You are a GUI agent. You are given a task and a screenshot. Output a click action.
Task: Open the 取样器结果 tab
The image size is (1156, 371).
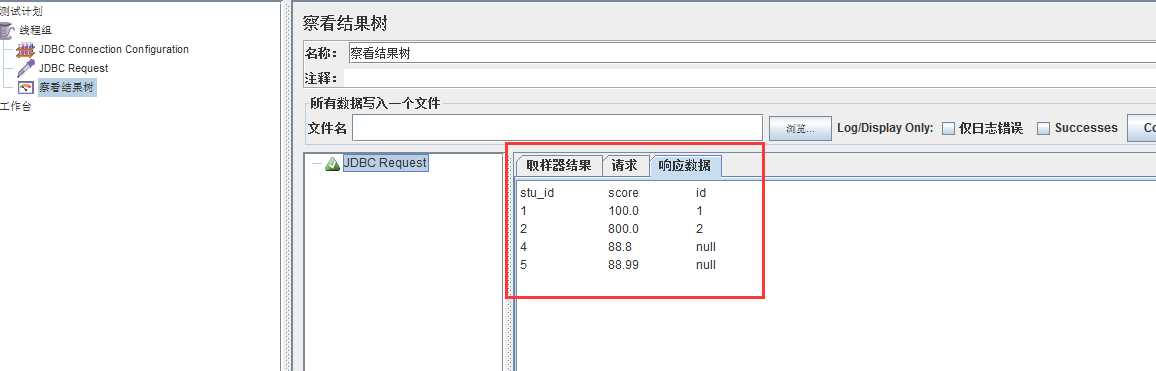pyautogui.click(x=558, y=166)
